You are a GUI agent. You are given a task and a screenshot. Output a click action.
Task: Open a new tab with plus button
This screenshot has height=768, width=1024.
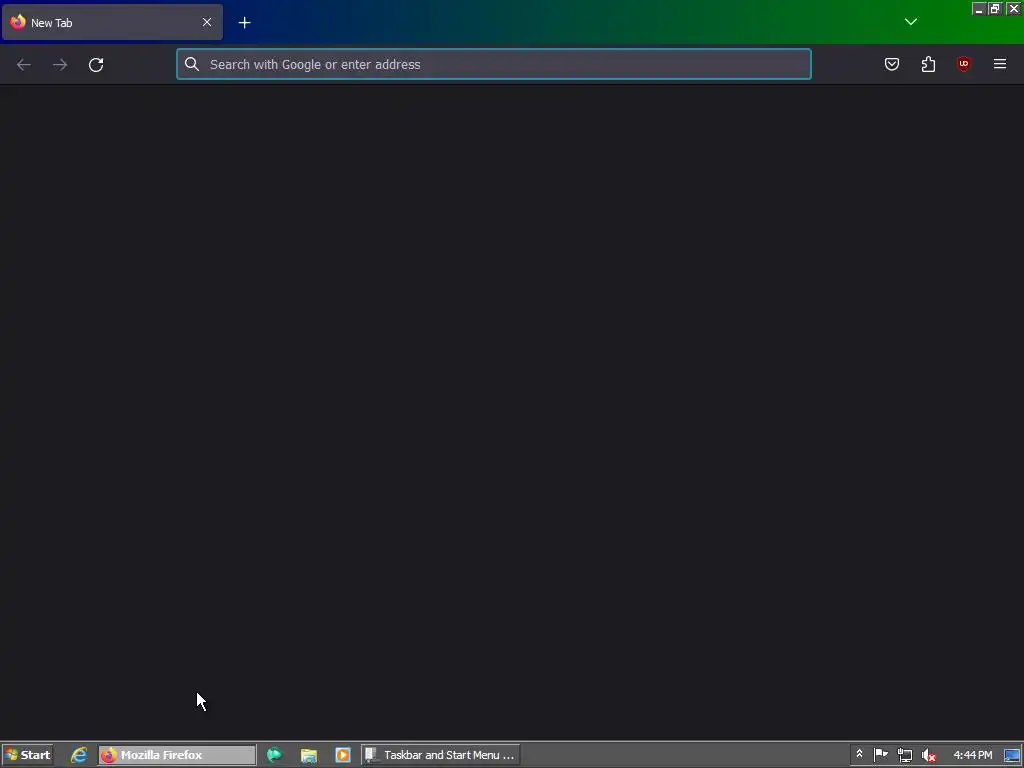click(244, 23)
